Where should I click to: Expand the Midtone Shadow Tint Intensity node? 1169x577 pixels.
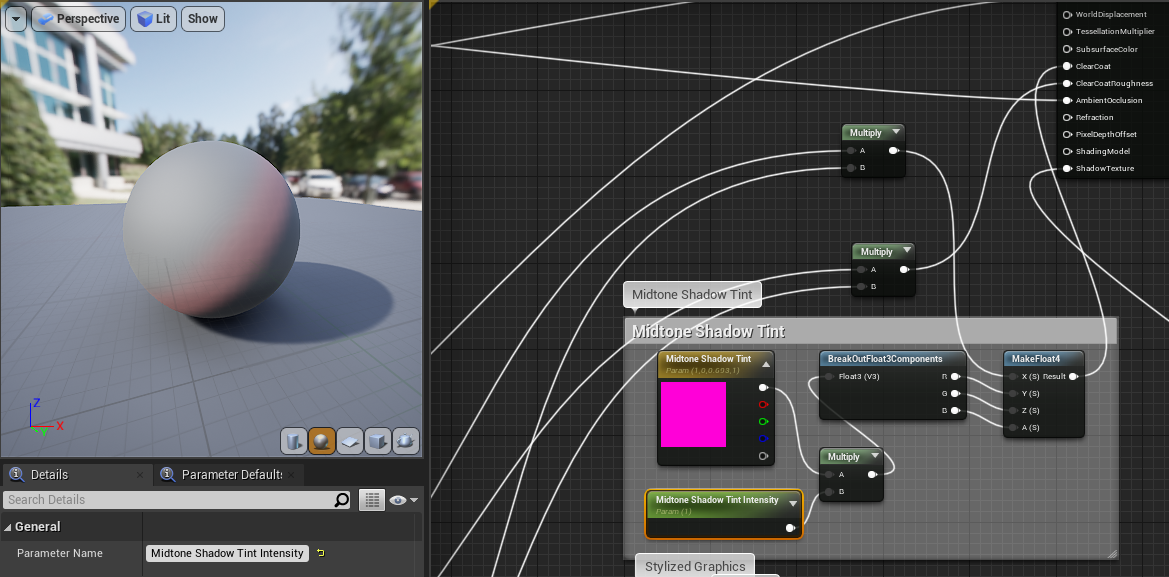pos(793,504)
